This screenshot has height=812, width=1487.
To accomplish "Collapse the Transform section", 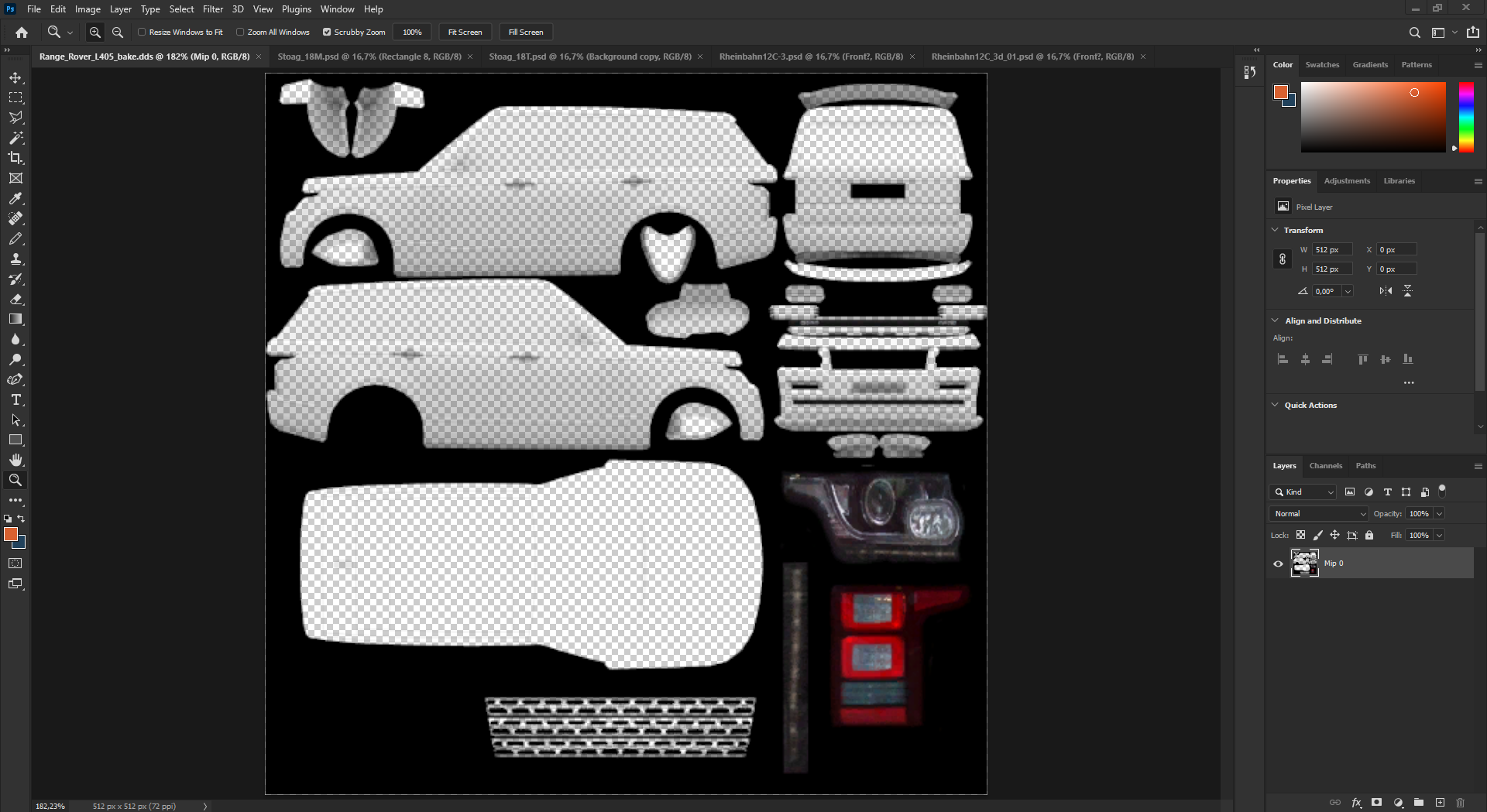I will pyautogui.click(x=1276, y=230).
